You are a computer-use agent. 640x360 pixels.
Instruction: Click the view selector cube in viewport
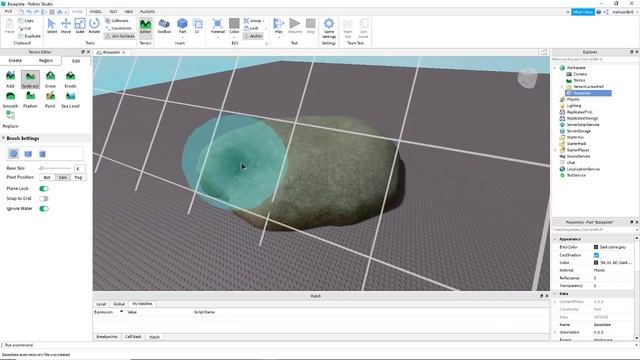pos(527,78)
